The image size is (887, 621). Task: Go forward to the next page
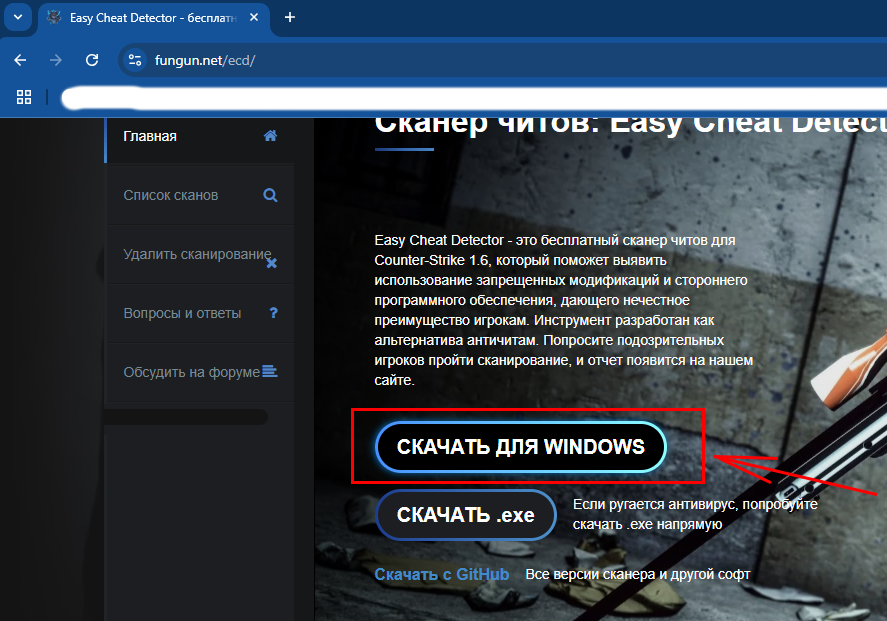click(55, 60)
